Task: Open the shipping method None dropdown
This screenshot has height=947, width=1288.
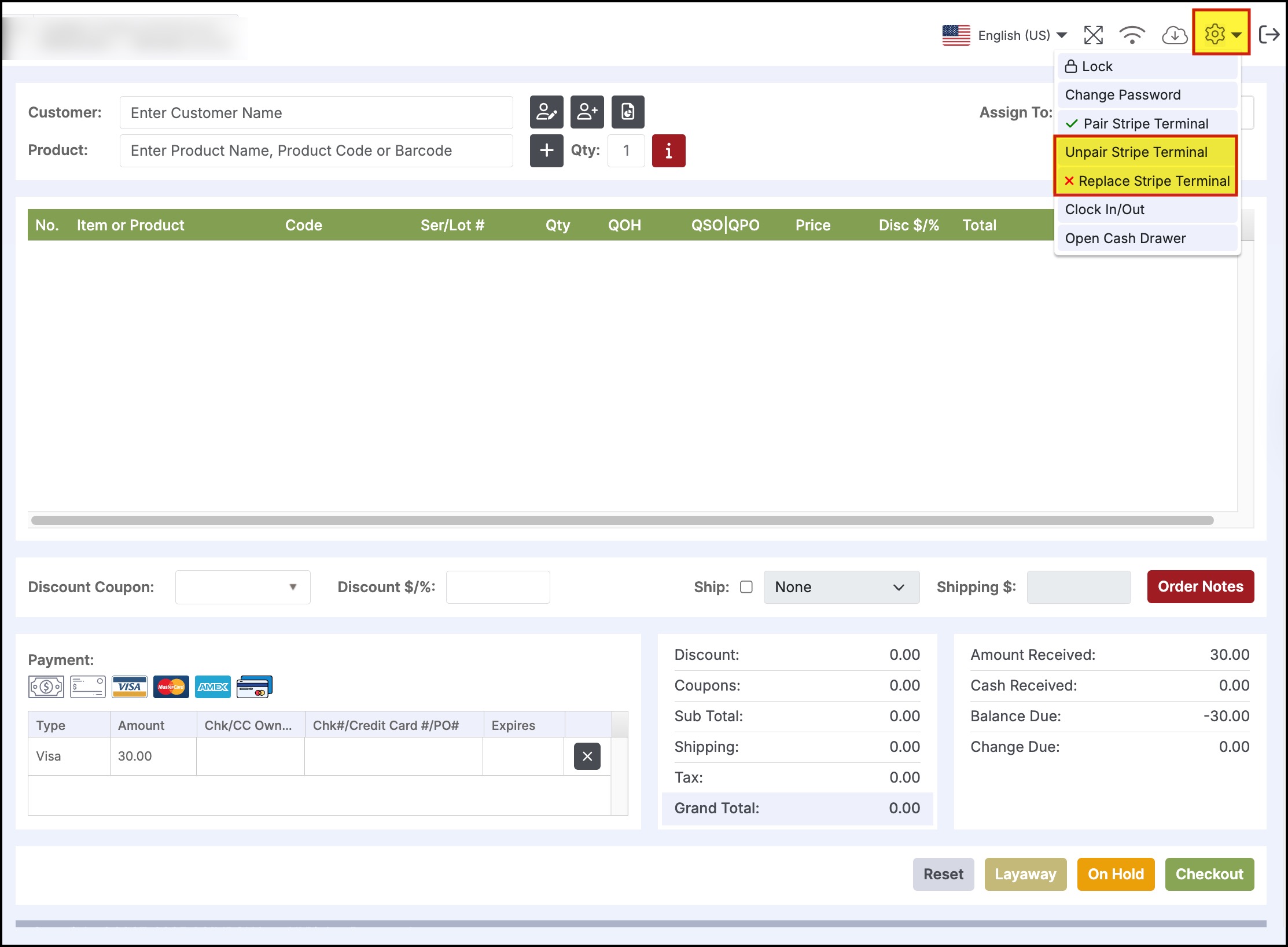Action: click(841, 587)
